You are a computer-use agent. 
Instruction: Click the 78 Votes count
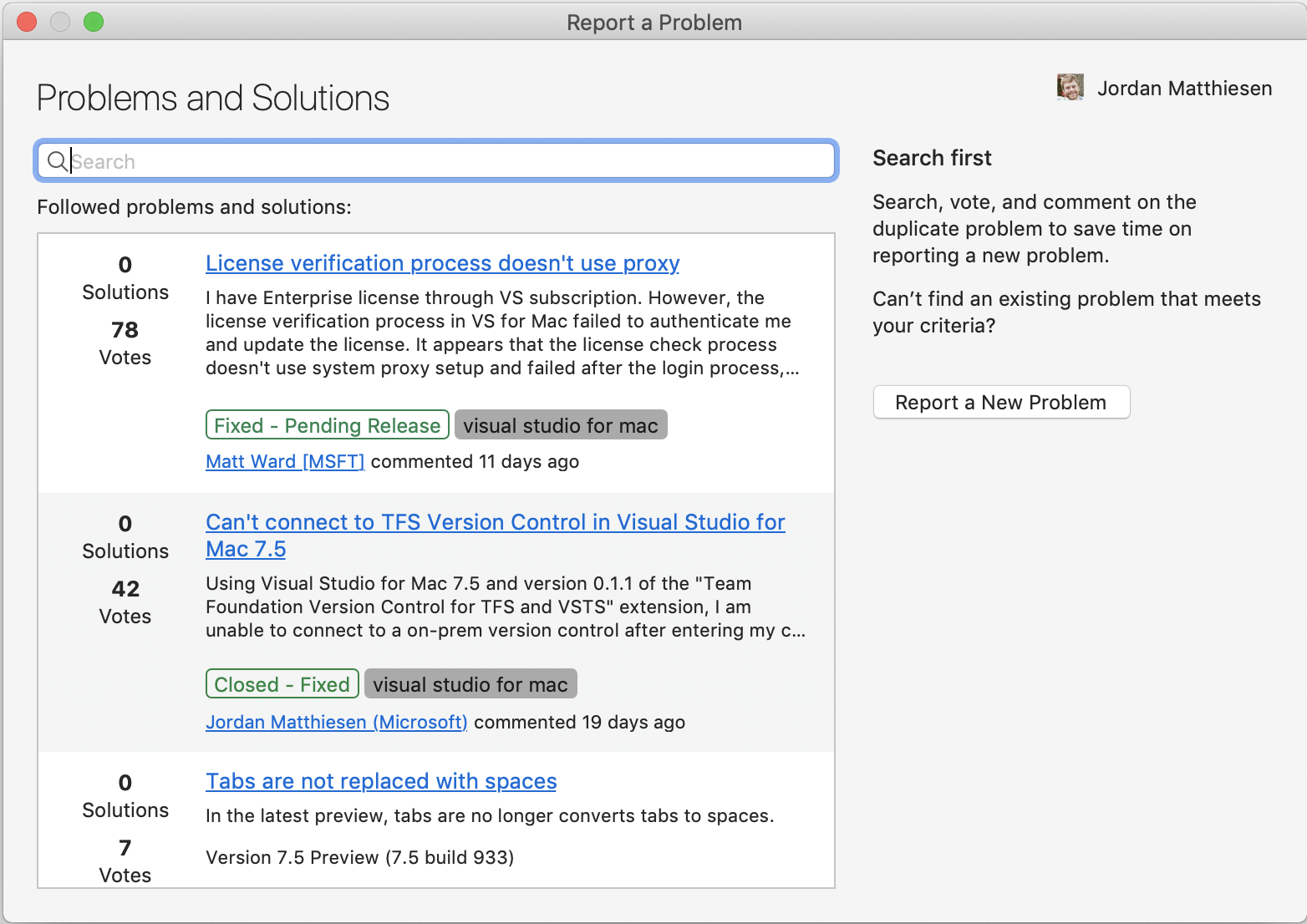(x=125, y=343)
